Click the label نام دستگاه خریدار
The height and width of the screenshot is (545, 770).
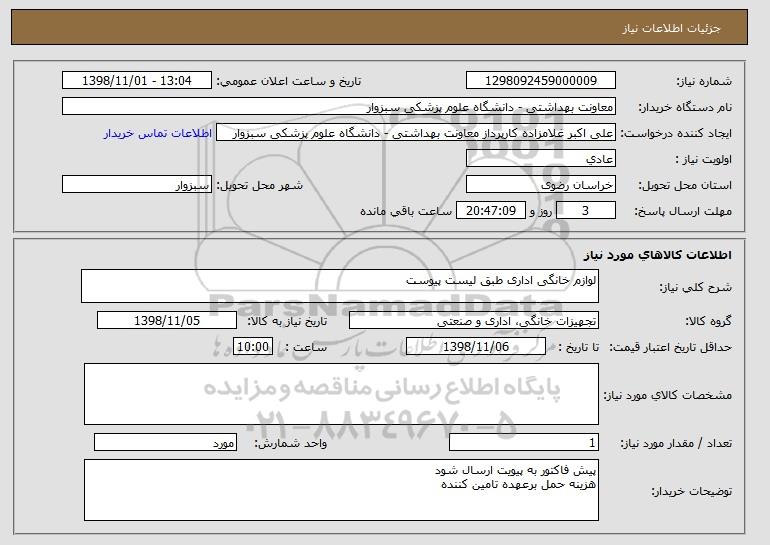point(685,107)
